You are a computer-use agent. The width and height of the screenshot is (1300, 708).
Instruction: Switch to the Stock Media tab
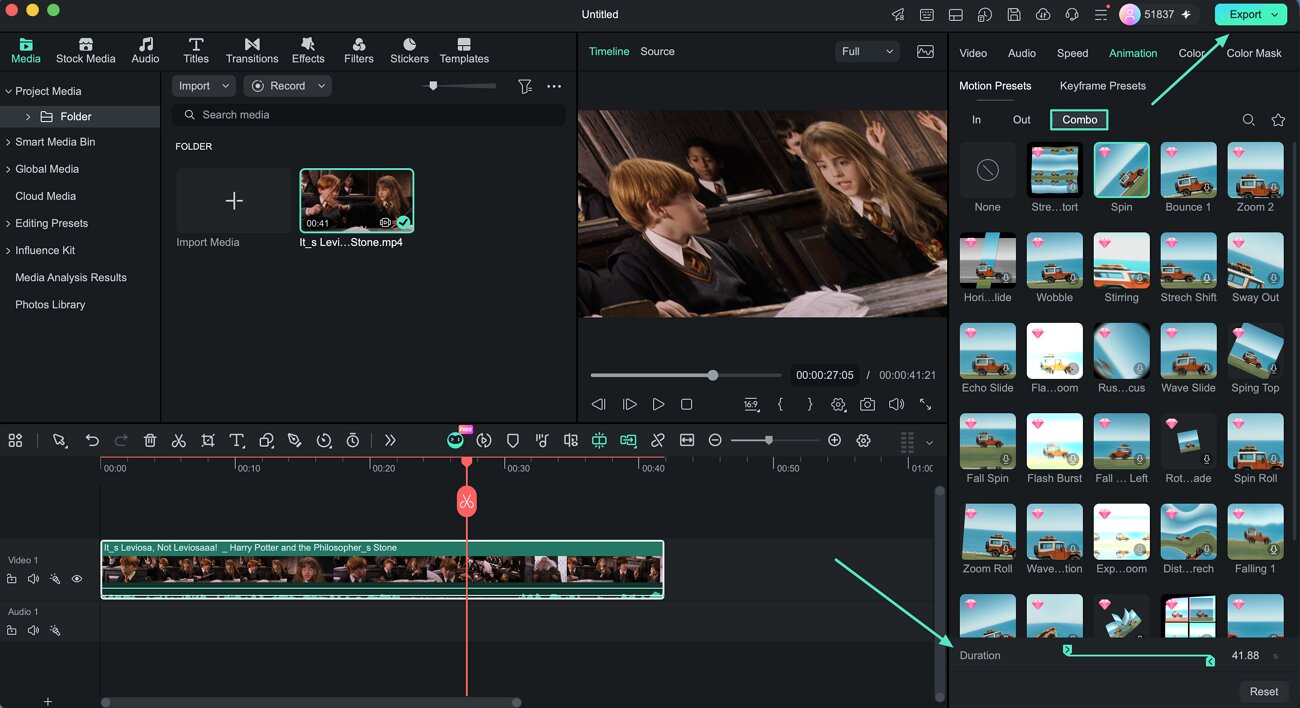(x=85, y=51)
